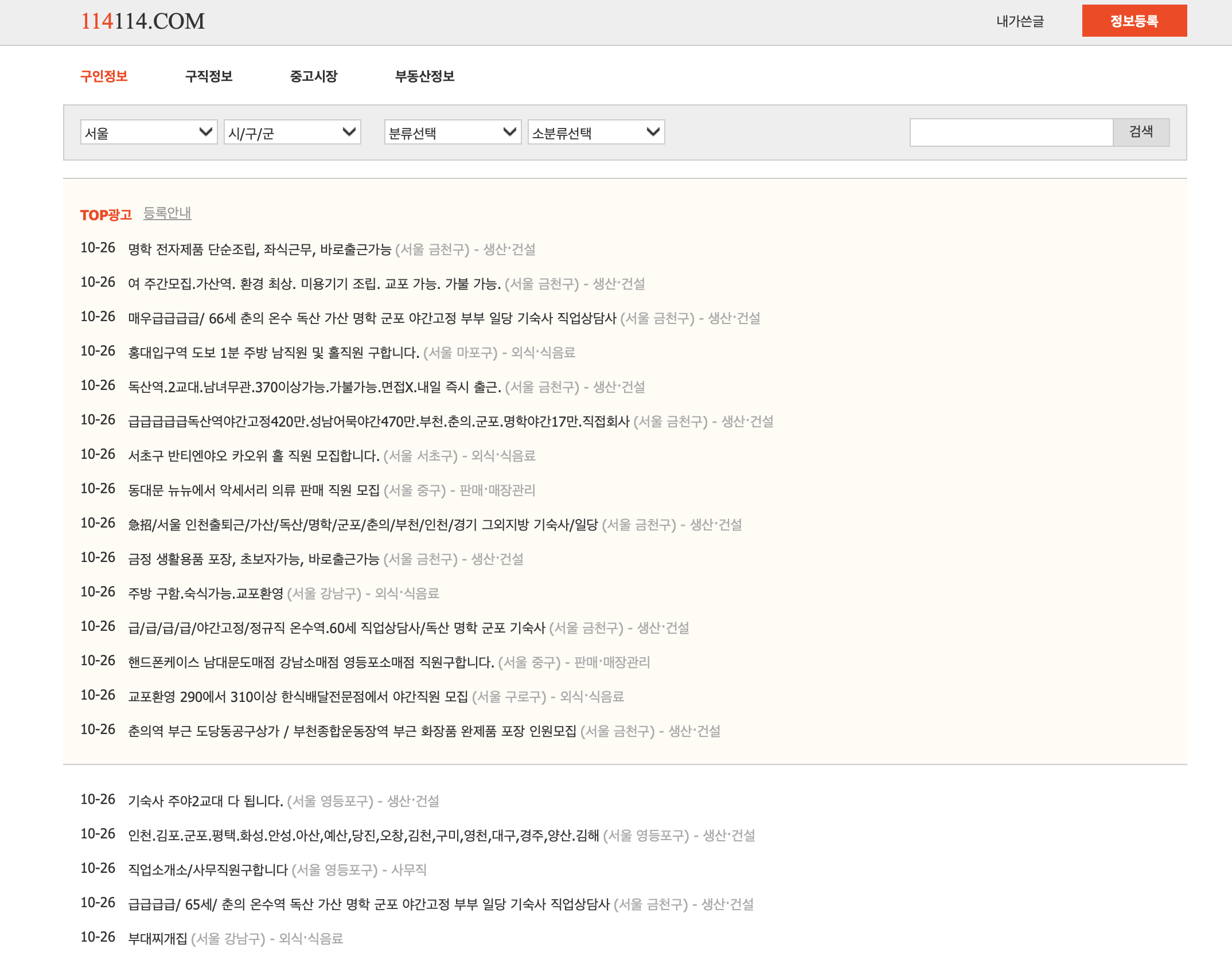
Task: Open the 명학 전자제품 단순조립 listing
Action: click(259, 249)
